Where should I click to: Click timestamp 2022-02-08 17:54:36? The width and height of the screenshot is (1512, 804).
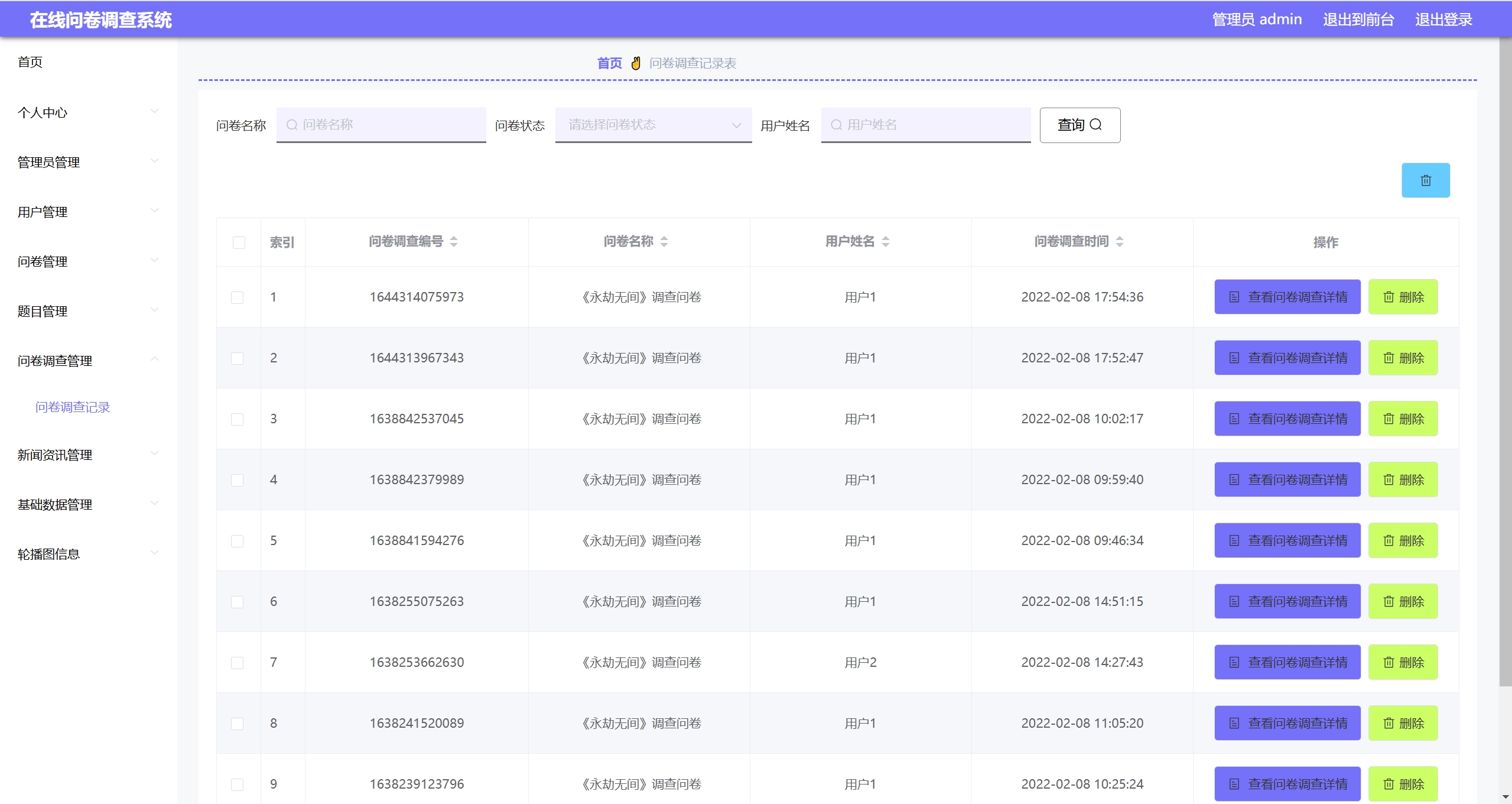(1082, 297)
